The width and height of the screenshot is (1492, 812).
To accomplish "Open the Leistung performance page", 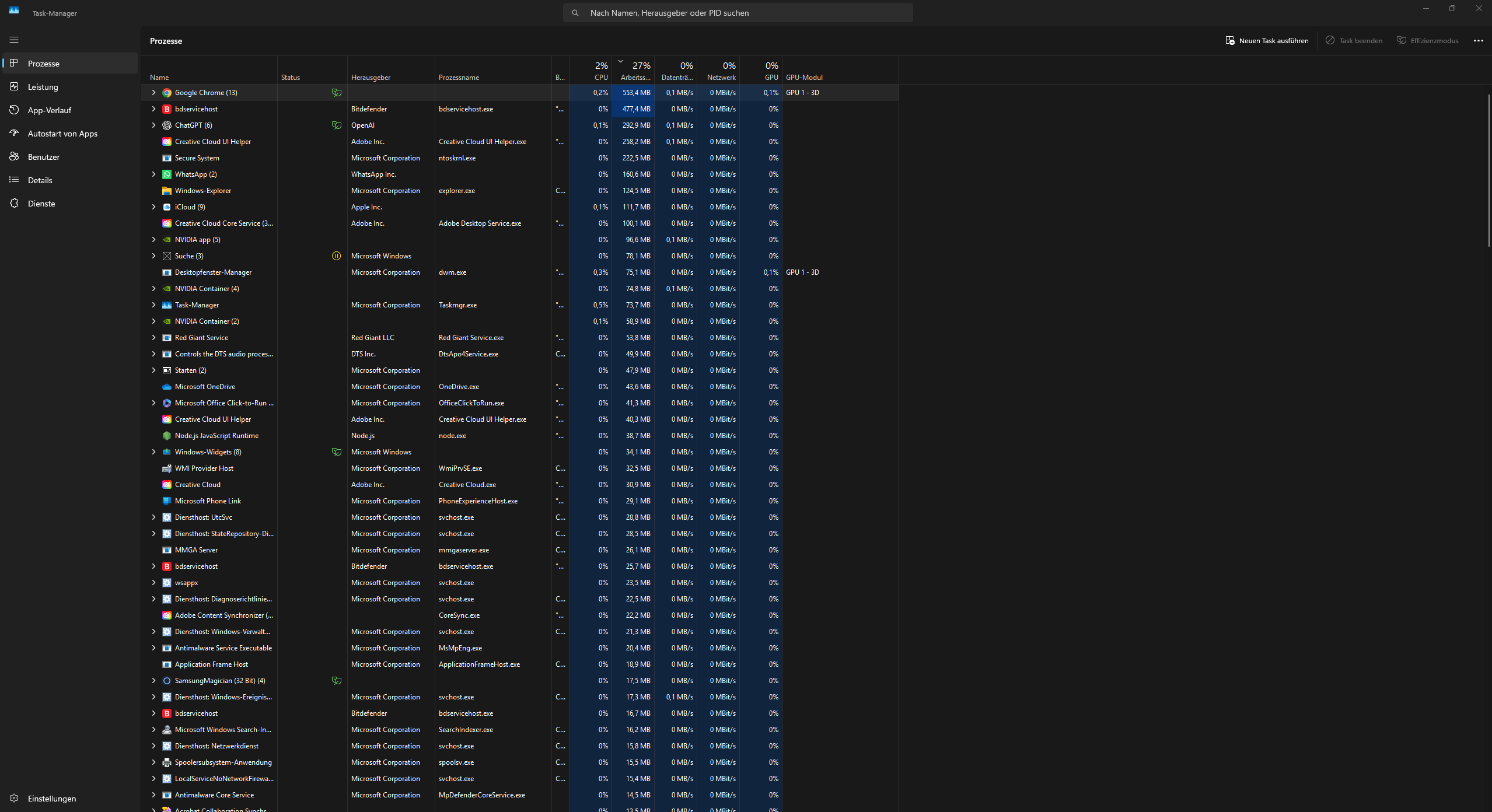I will coord(43,87).
